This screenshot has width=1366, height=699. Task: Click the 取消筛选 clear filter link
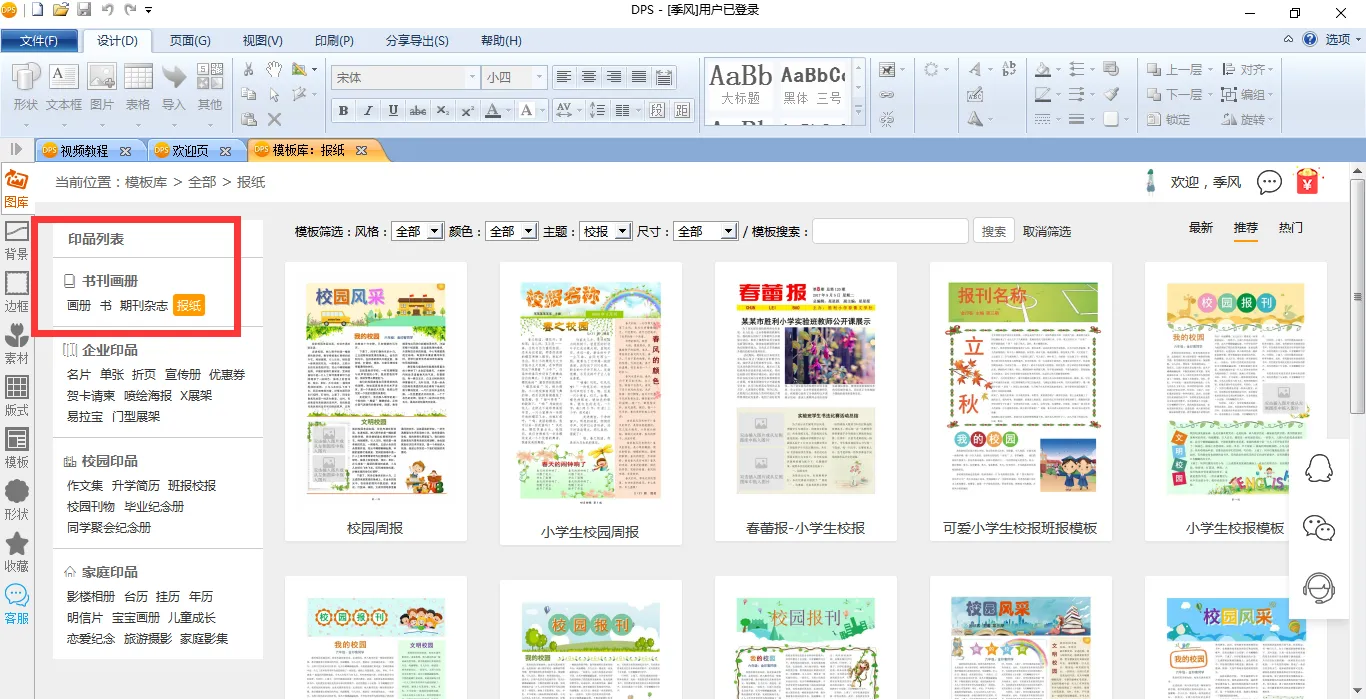[1046, 231]
